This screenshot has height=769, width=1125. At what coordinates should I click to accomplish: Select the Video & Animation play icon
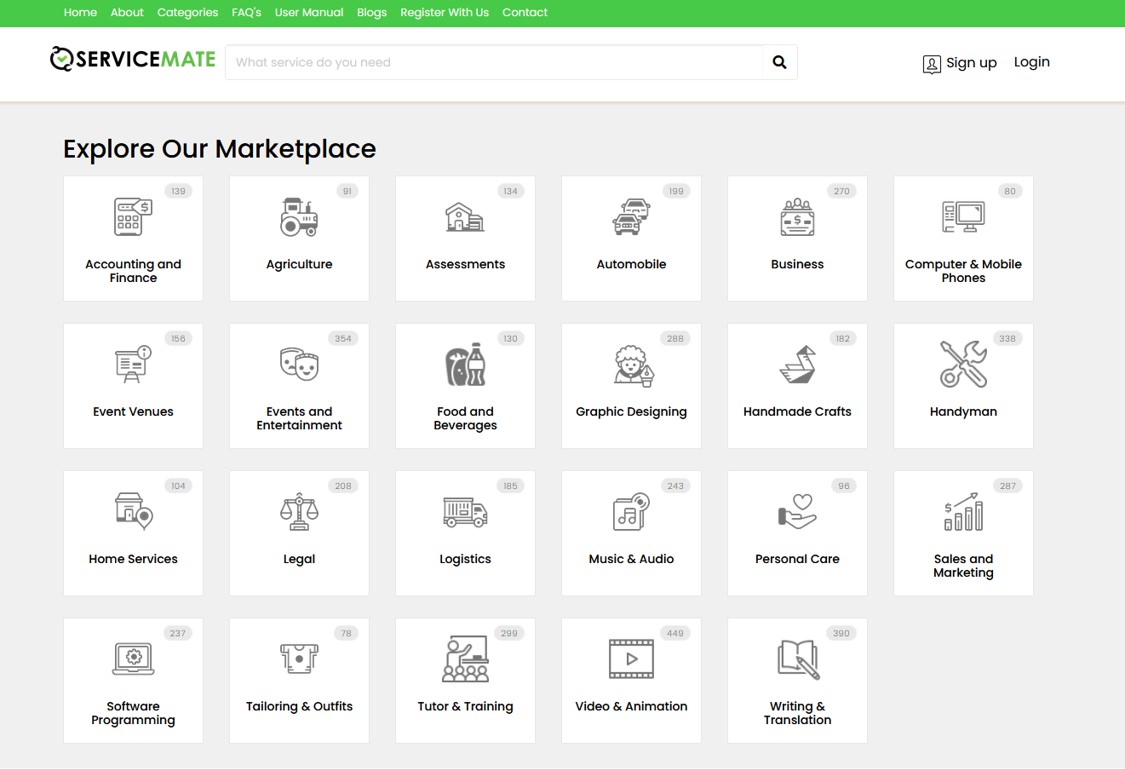(631, 658)
